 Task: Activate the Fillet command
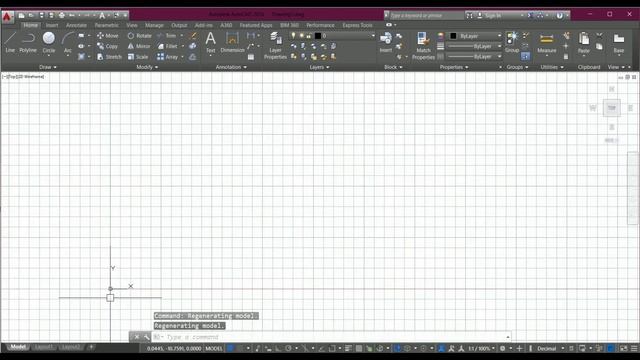tap(168, 46)
